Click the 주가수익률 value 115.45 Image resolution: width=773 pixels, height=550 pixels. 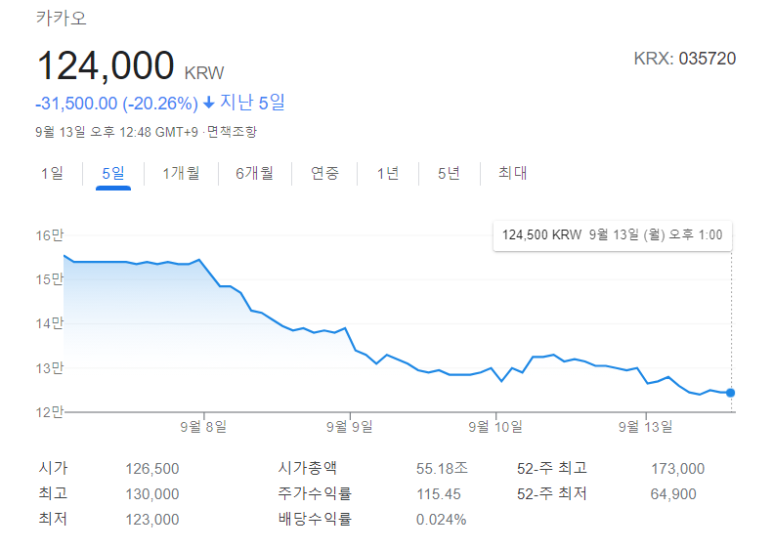tap(439, 494)
